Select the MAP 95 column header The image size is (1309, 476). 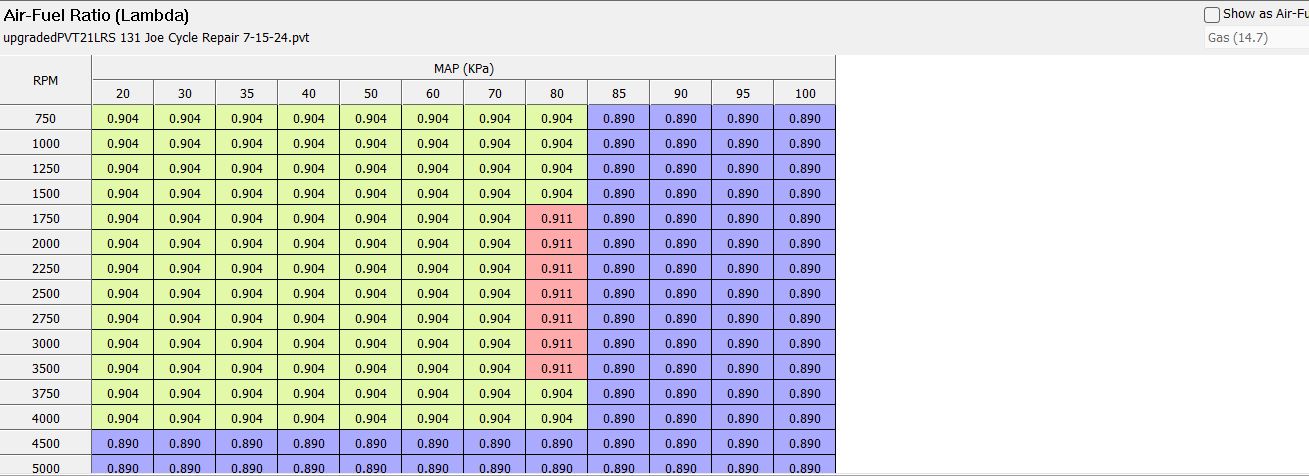[x=742, y=93]
